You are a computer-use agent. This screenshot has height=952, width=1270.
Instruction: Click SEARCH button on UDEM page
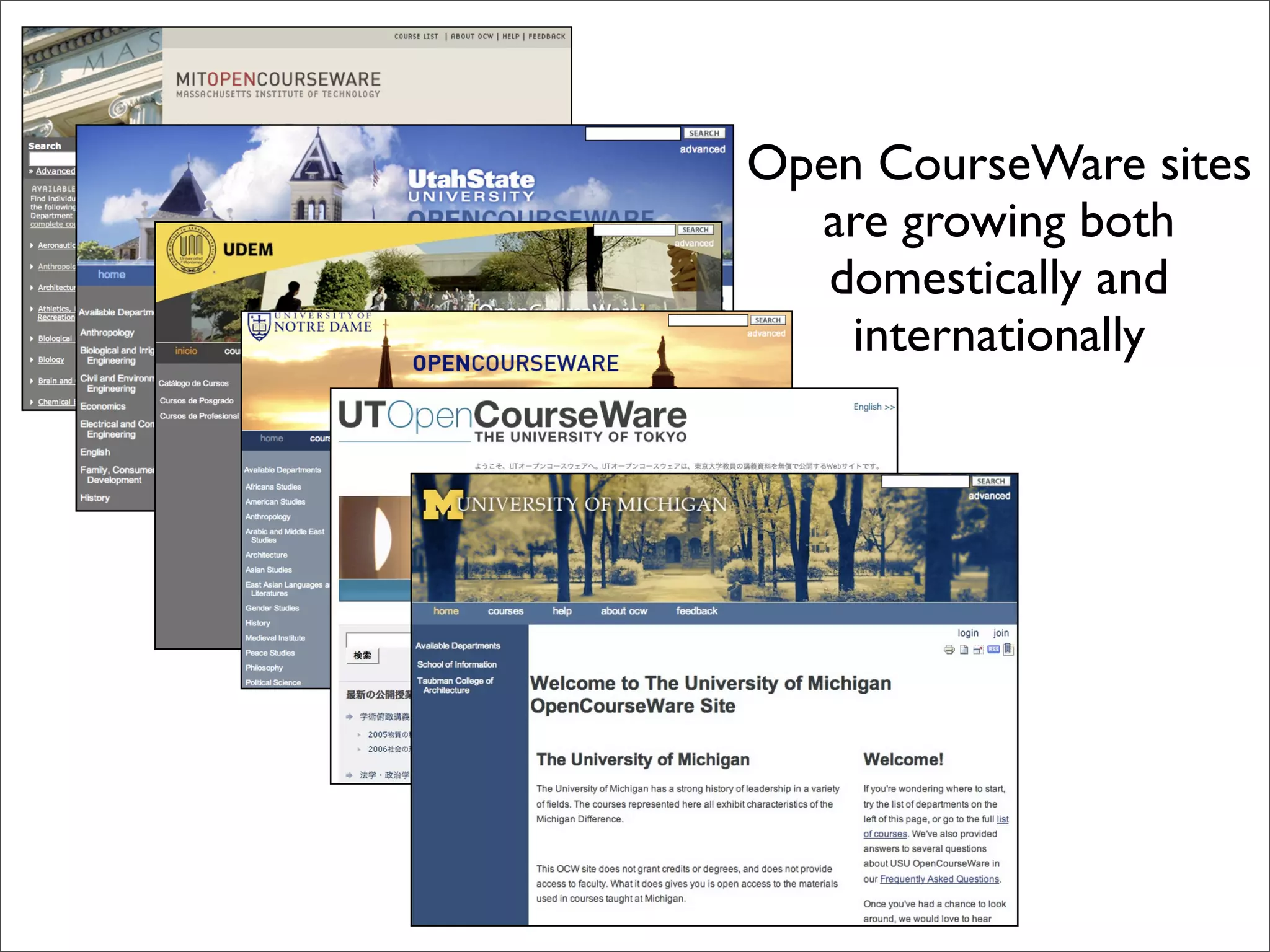[x=695, y=230]
